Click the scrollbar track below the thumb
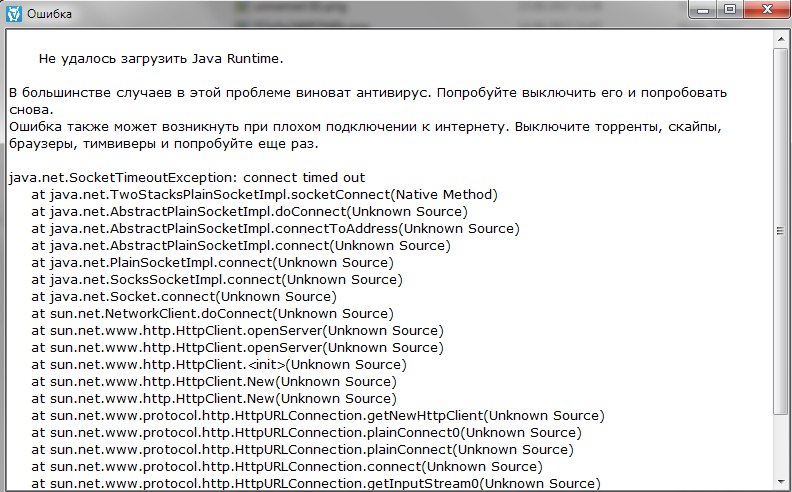 click(x=781, y=443)
